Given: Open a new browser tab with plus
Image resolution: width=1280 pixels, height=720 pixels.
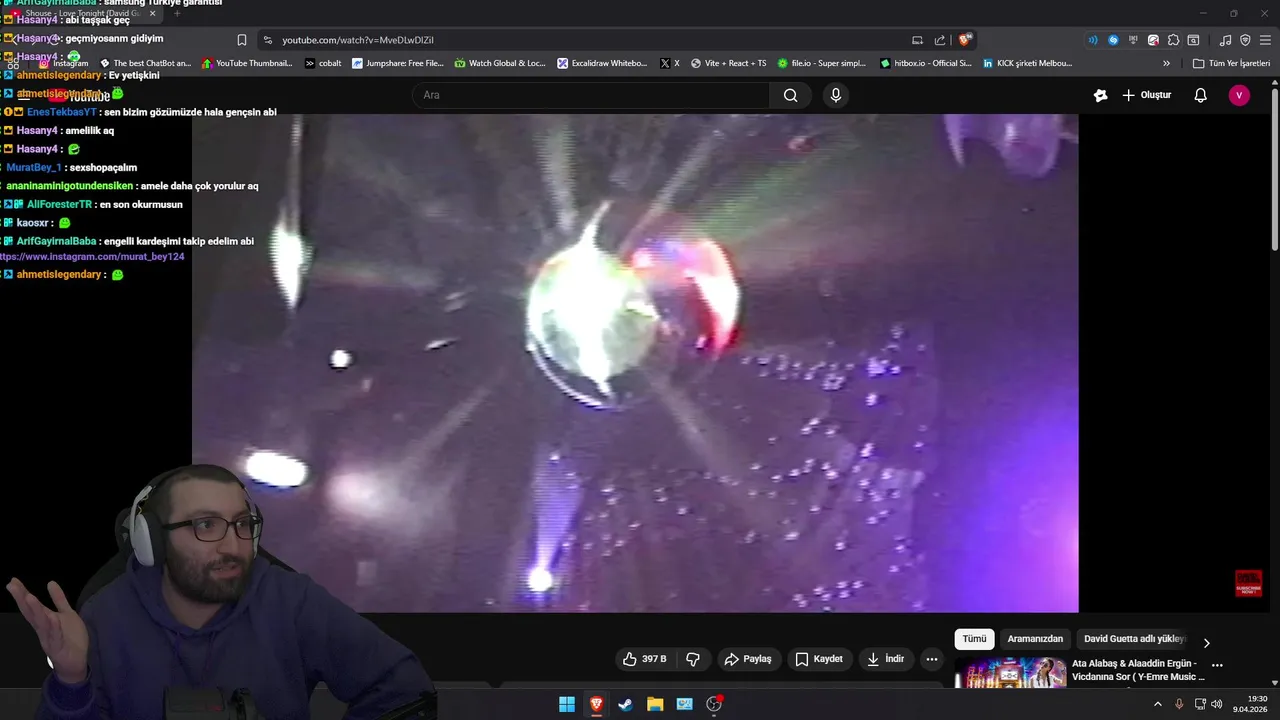Looking at the screenshot, I should (x=177, y=13).
